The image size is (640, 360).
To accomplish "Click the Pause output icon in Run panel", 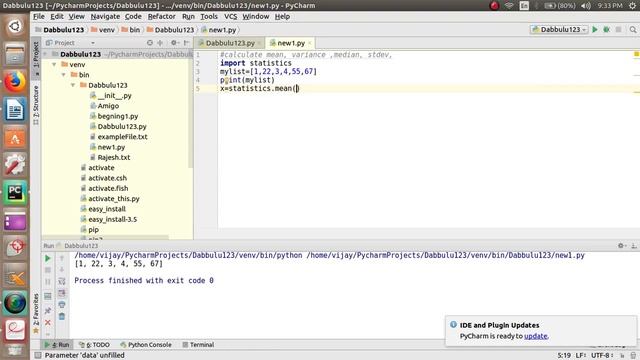I will point(48,282).
